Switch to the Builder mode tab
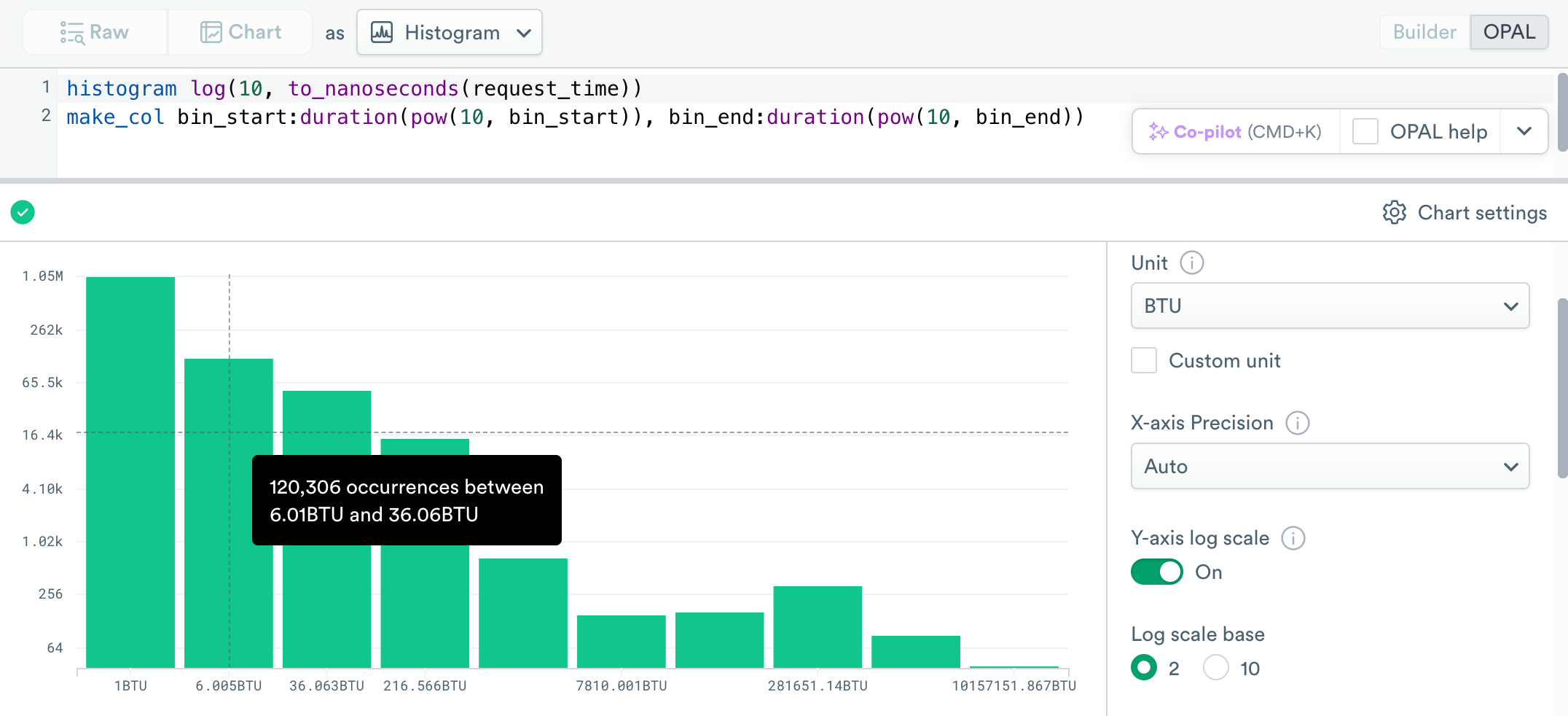1568x716 pixels. [x=1424, y=32]
